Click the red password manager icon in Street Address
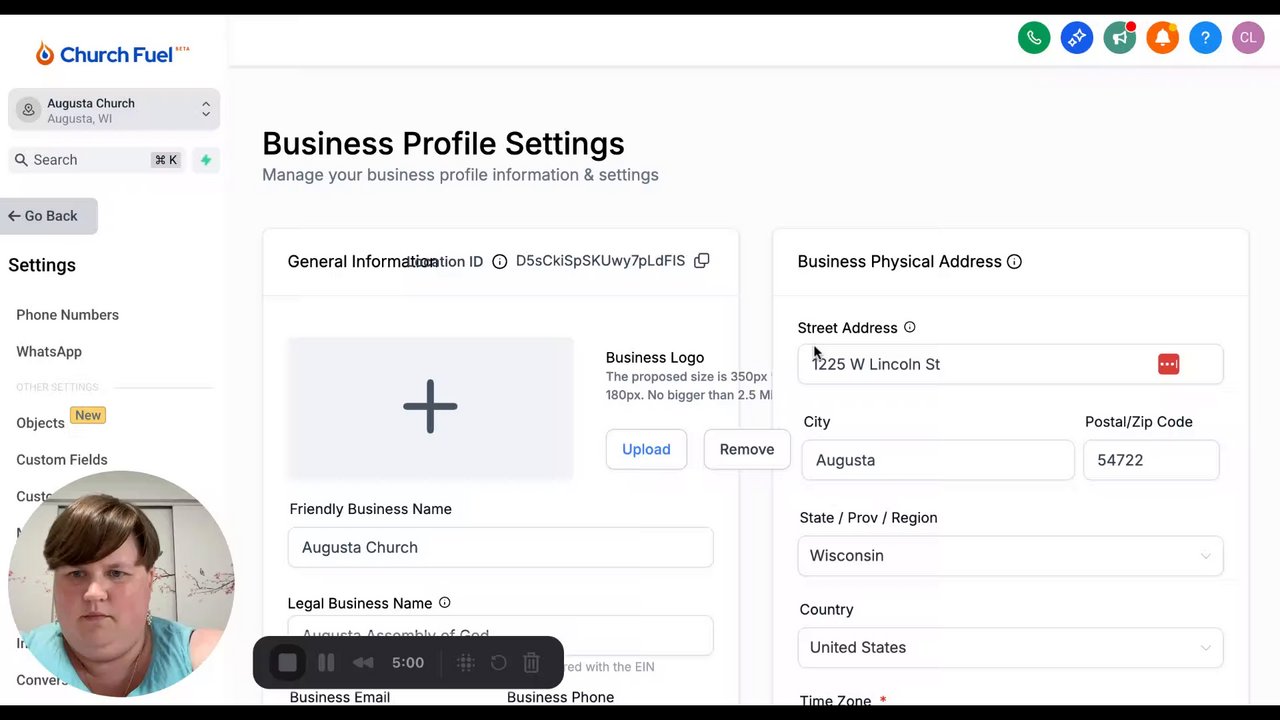Viewport: 1280px width, 720px height. click(1168, 364)
